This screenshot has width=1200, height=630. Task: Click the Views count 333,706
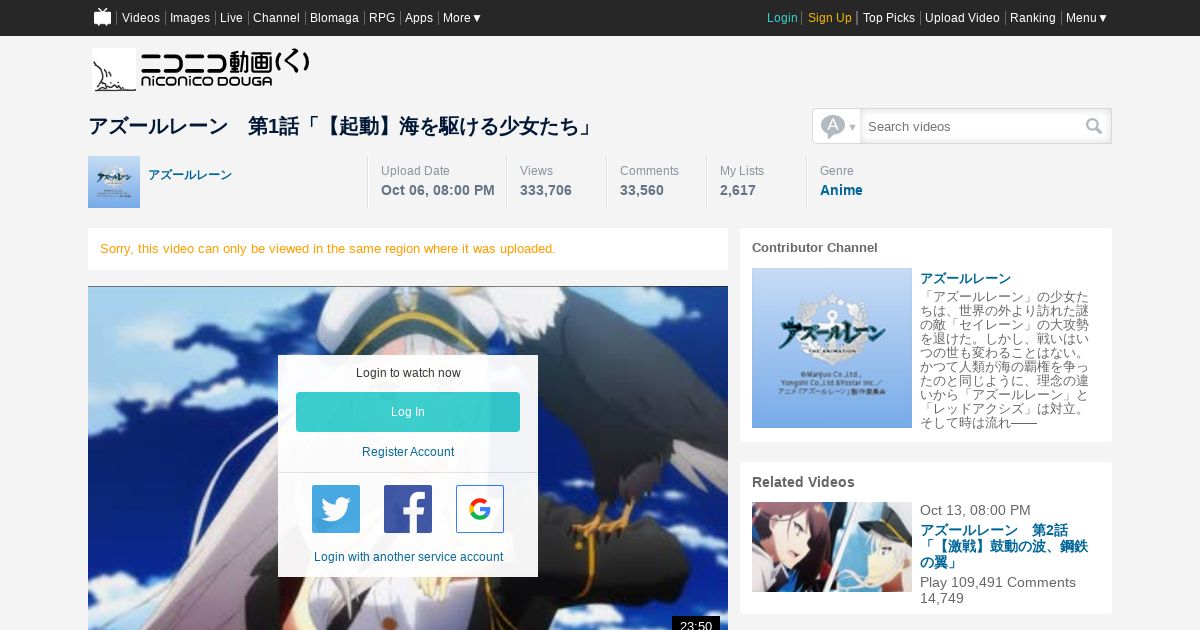(x=546, y=190)
